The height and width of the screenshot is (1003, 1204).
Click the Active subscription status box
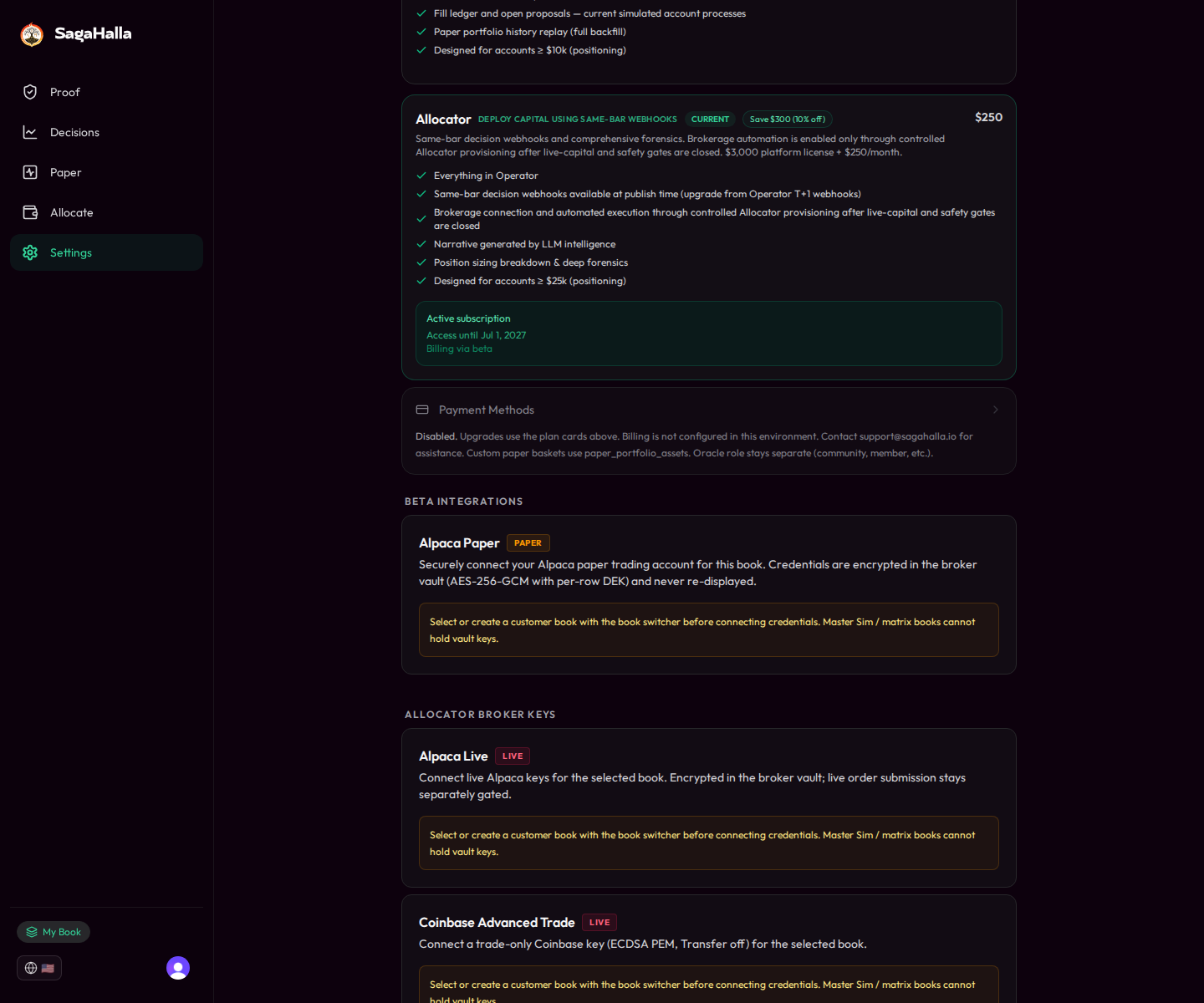pyautogui.click(x=709, y=333)
